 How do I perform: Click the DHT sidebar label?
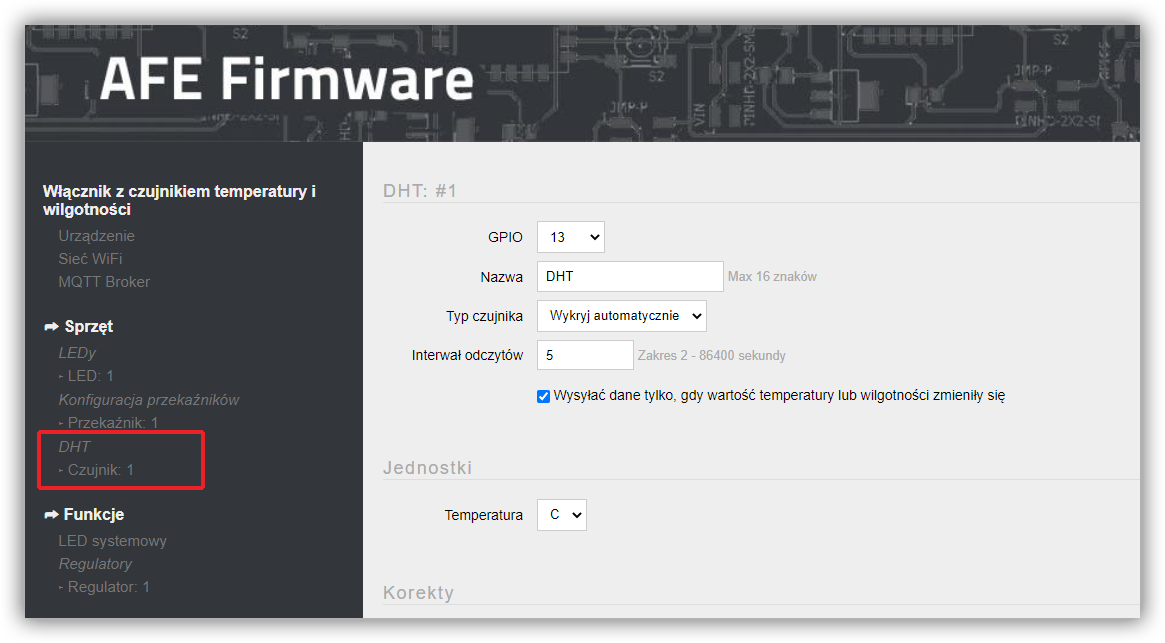(x=74, y=446)
